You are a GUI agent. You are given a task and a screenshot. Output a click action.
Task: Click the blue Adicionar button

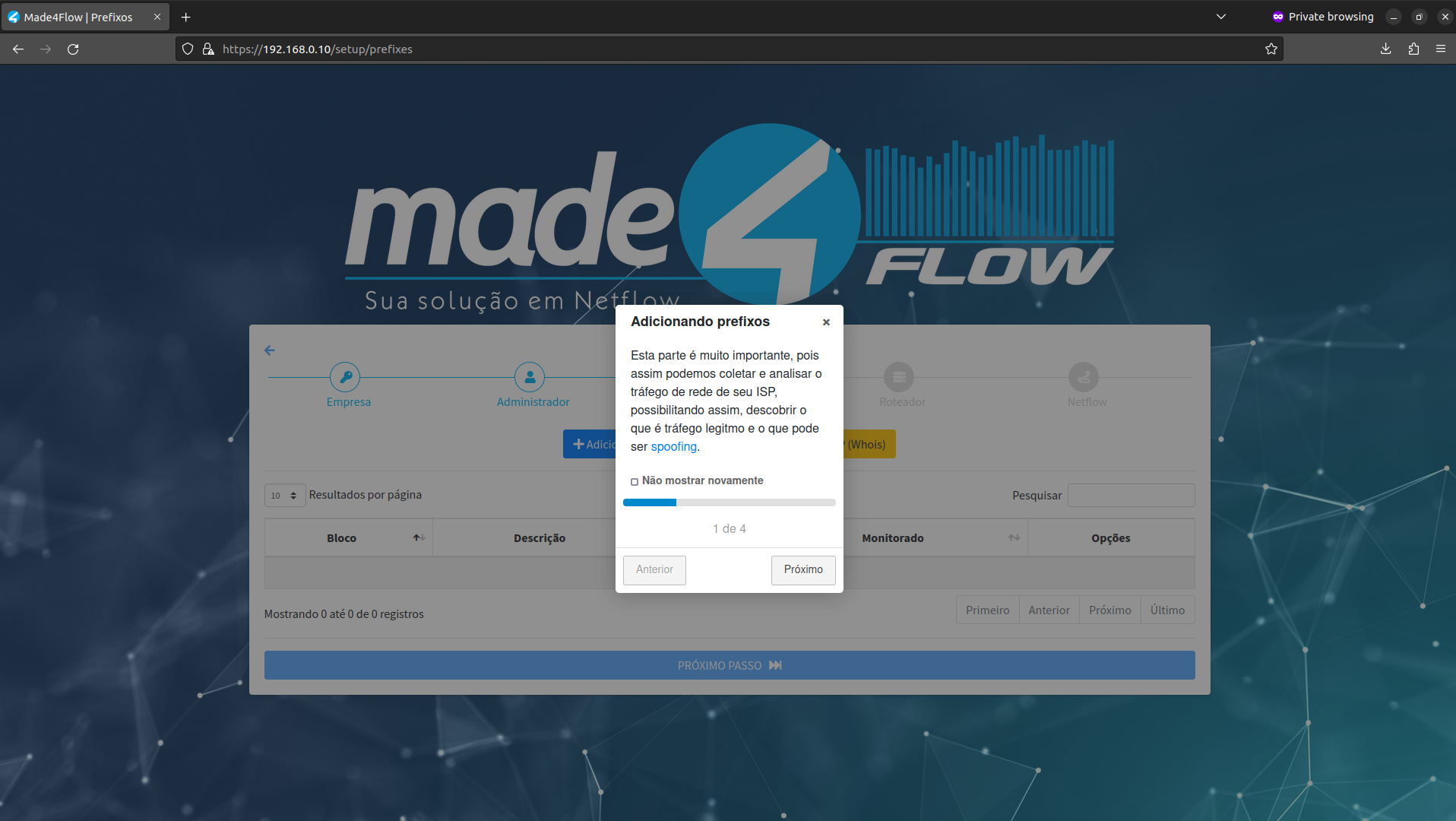pyautogui.click(x=590, y=445)
